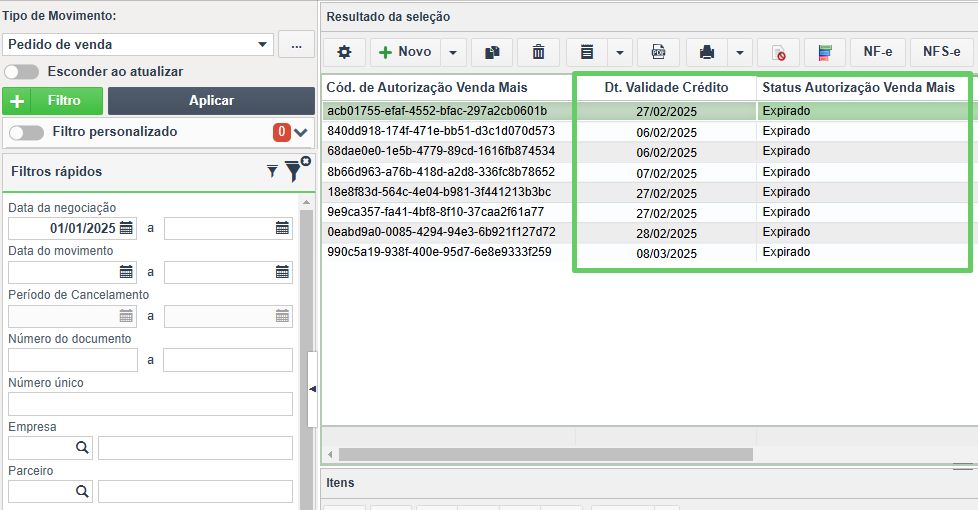The image size is (978, 510).
Task: Open calendar for Período de Cancelamento start
Action: click(x=127, y=316)
